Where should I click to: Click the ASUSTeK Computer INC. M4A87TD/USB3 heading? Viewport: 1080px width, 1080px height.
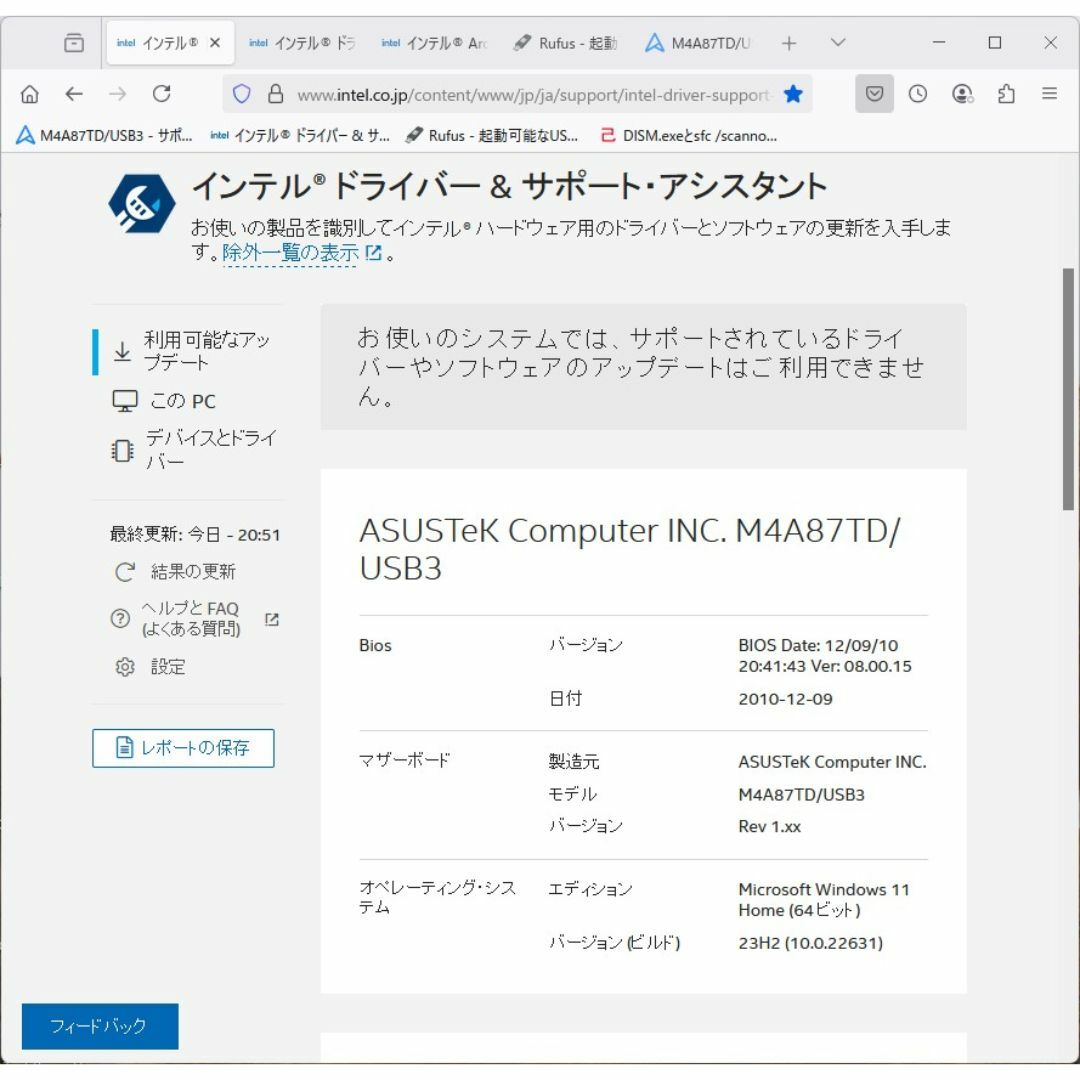(x=630, y=550)
